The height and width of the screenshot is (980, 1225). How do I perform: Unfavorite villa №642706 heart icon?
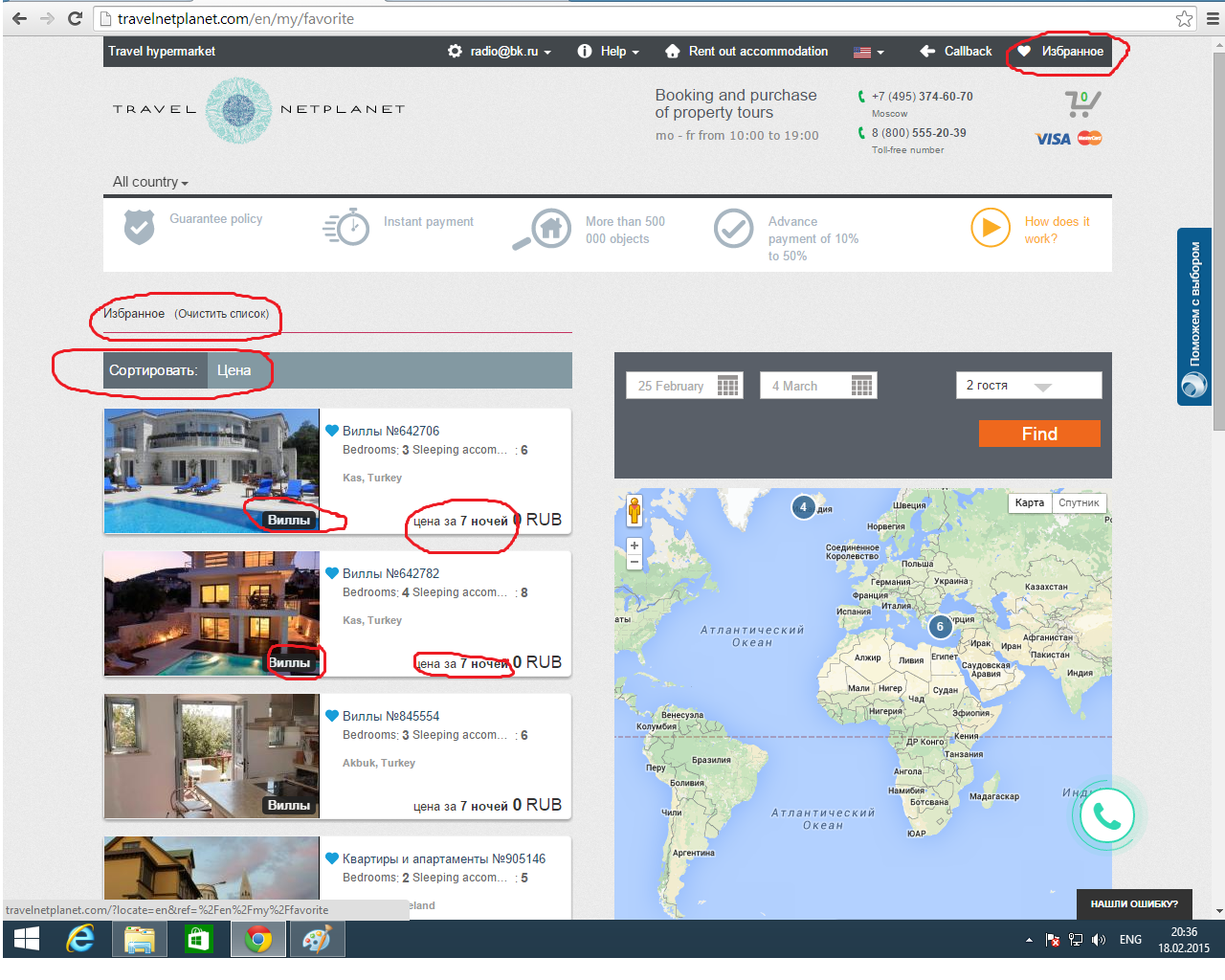(332, 431)
